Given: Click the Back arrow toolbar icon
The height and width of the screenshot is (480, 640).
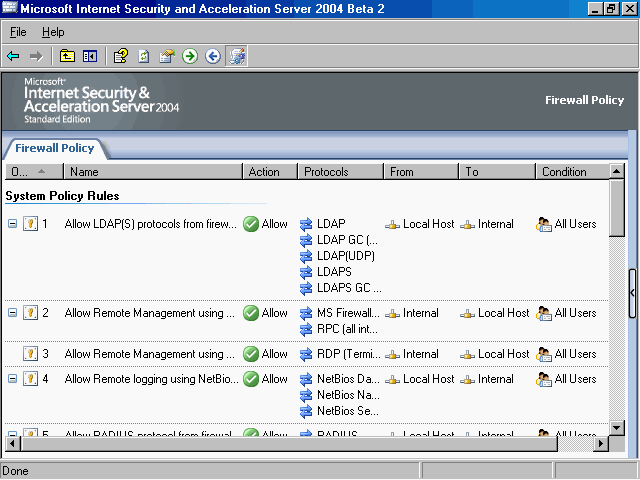Looking at the screenshot, I should (x=13, y=56).
